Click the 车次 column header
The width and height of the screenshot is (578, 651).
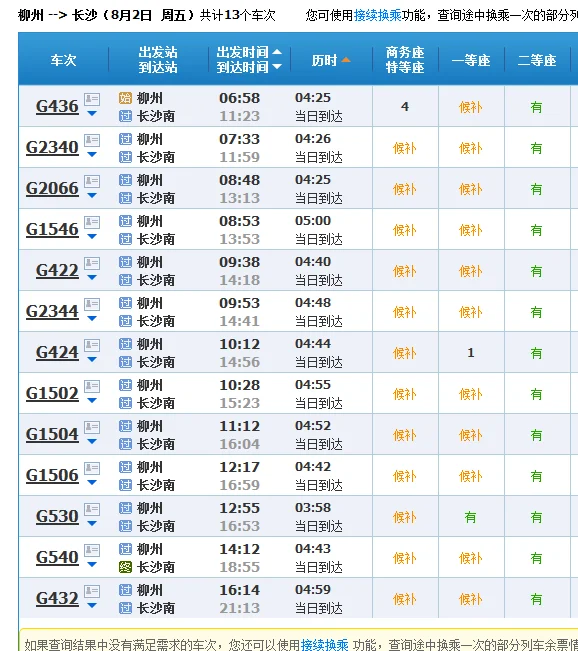point(64,60)
